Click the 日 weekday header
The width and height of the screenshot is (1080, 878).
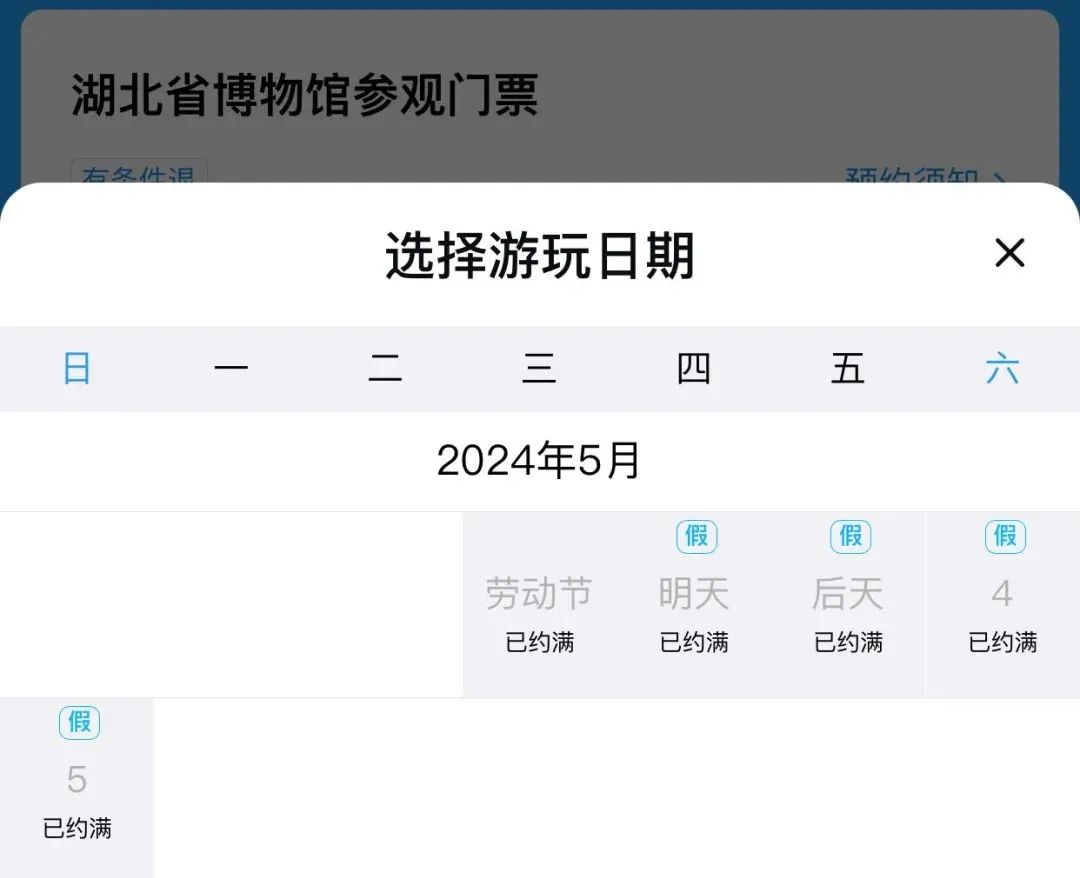pos(76,368)
